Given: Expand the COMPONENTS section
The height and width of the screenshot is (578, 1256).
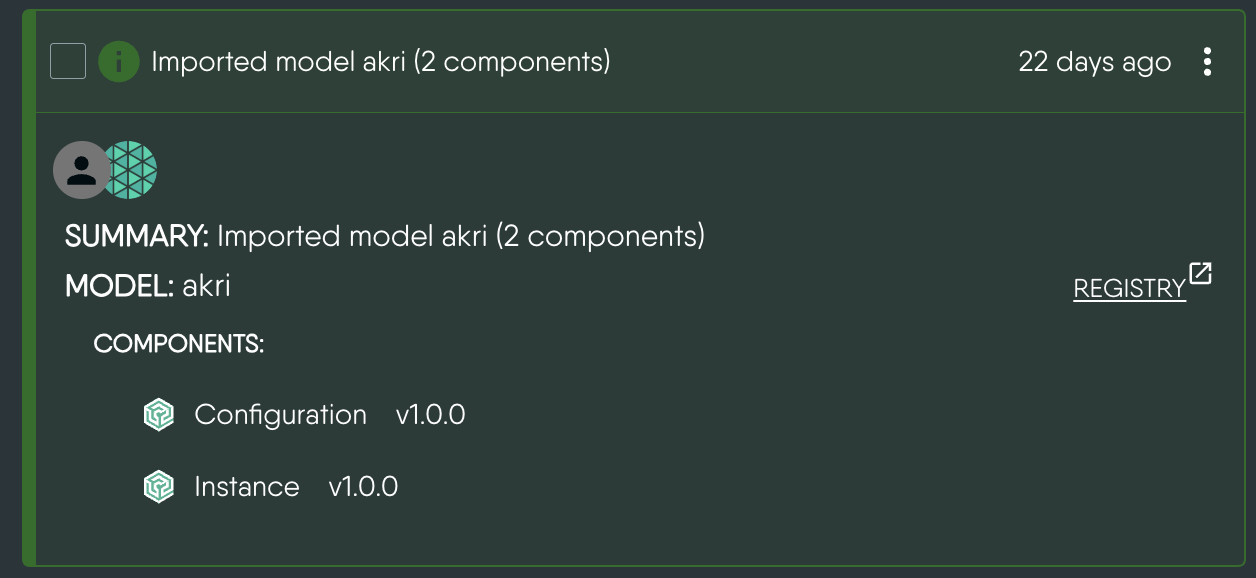Looking at the screenshot, I should coord(178,342).
